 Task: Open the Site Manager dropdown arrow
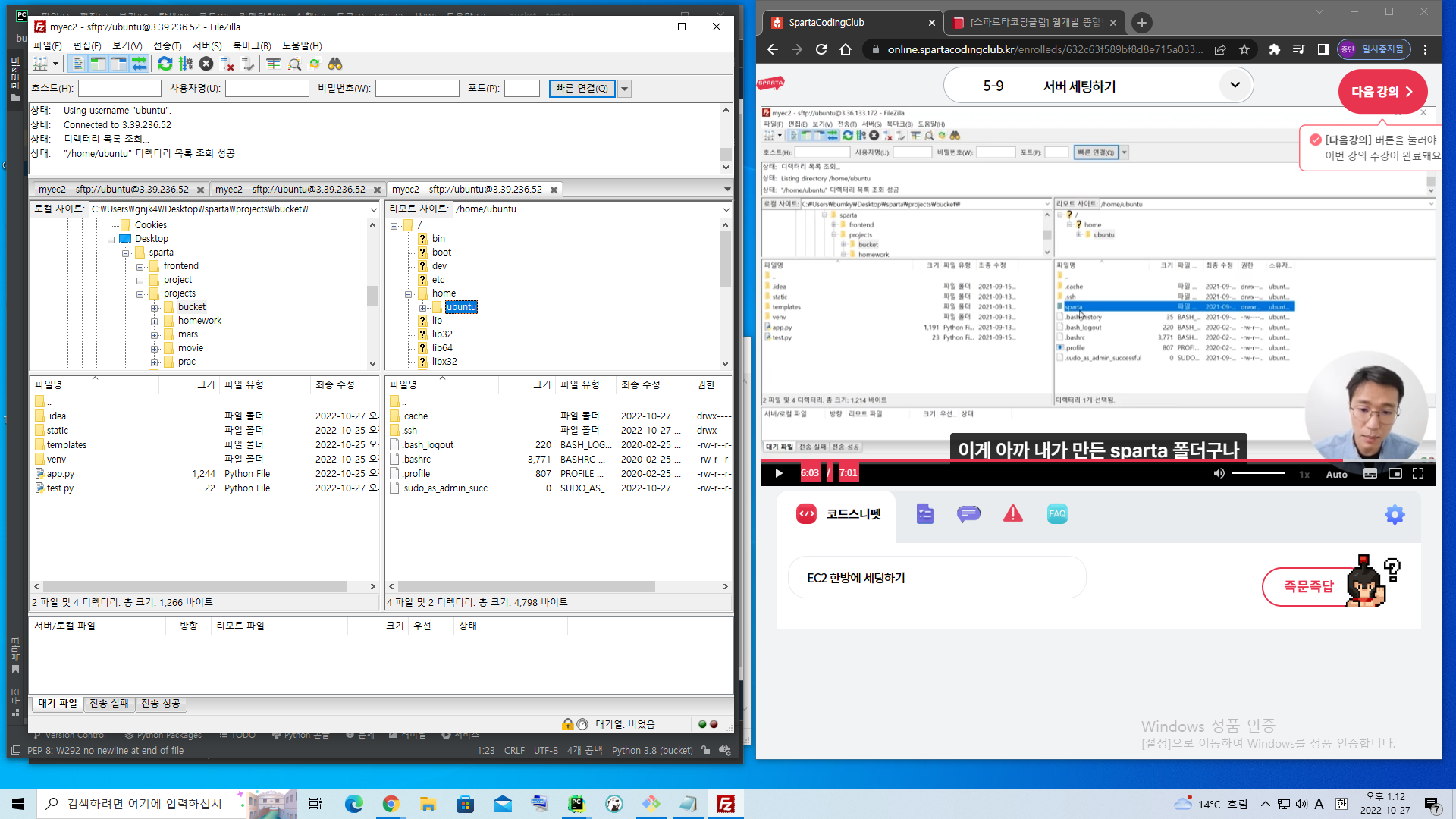(55, 64)
